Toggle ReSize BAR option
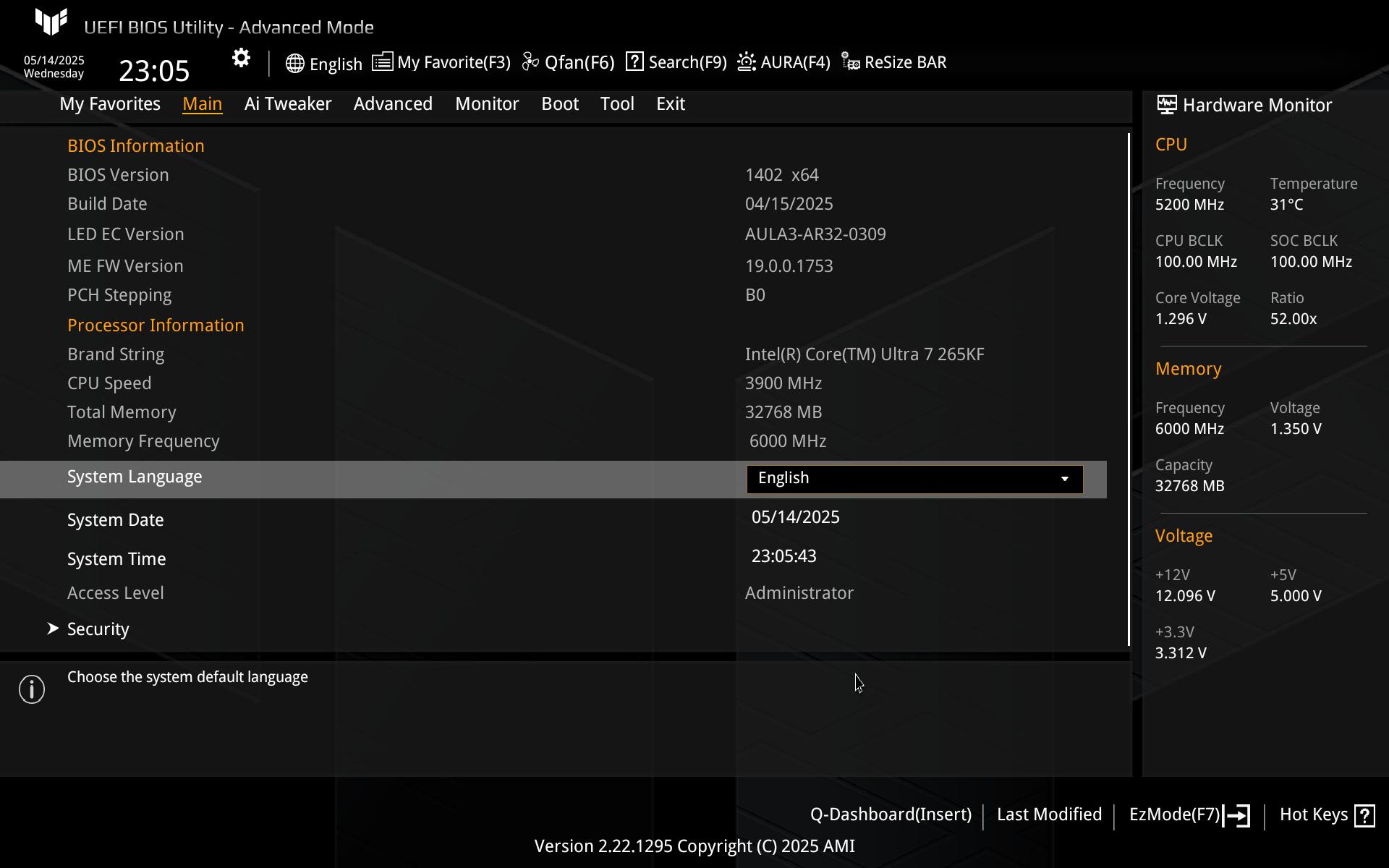The image size is (1389, 868). 894,62
